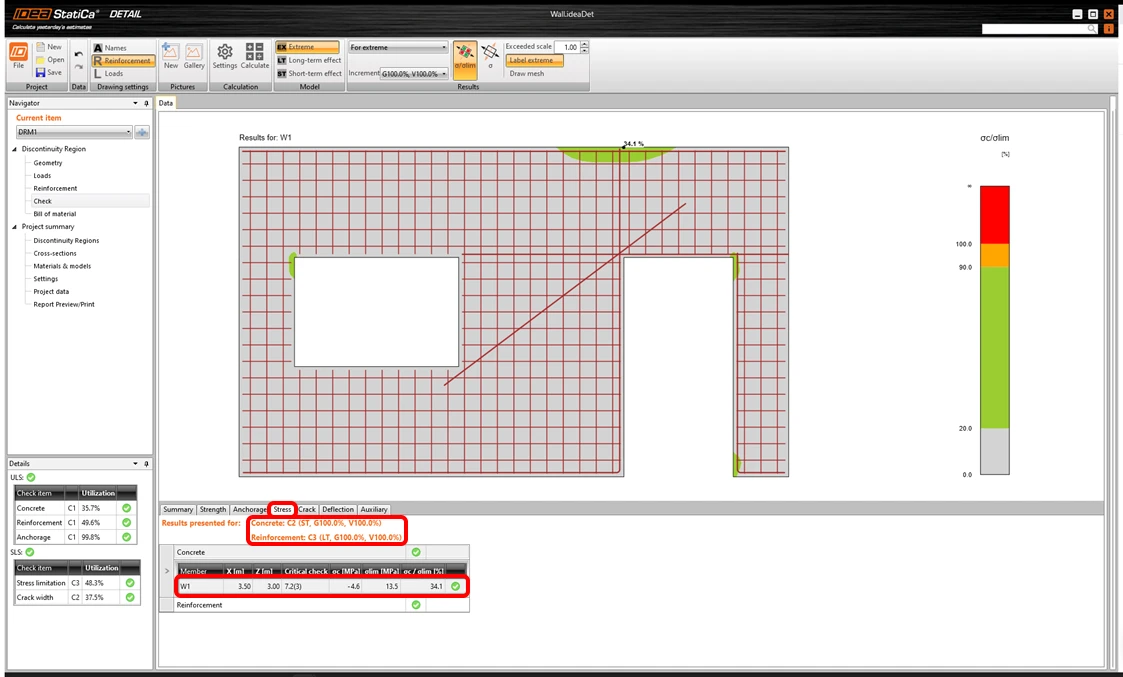Open the Increment load dropdown
Image resolution: width=1123 pixels, height=677 pixels.
[414, 74]
